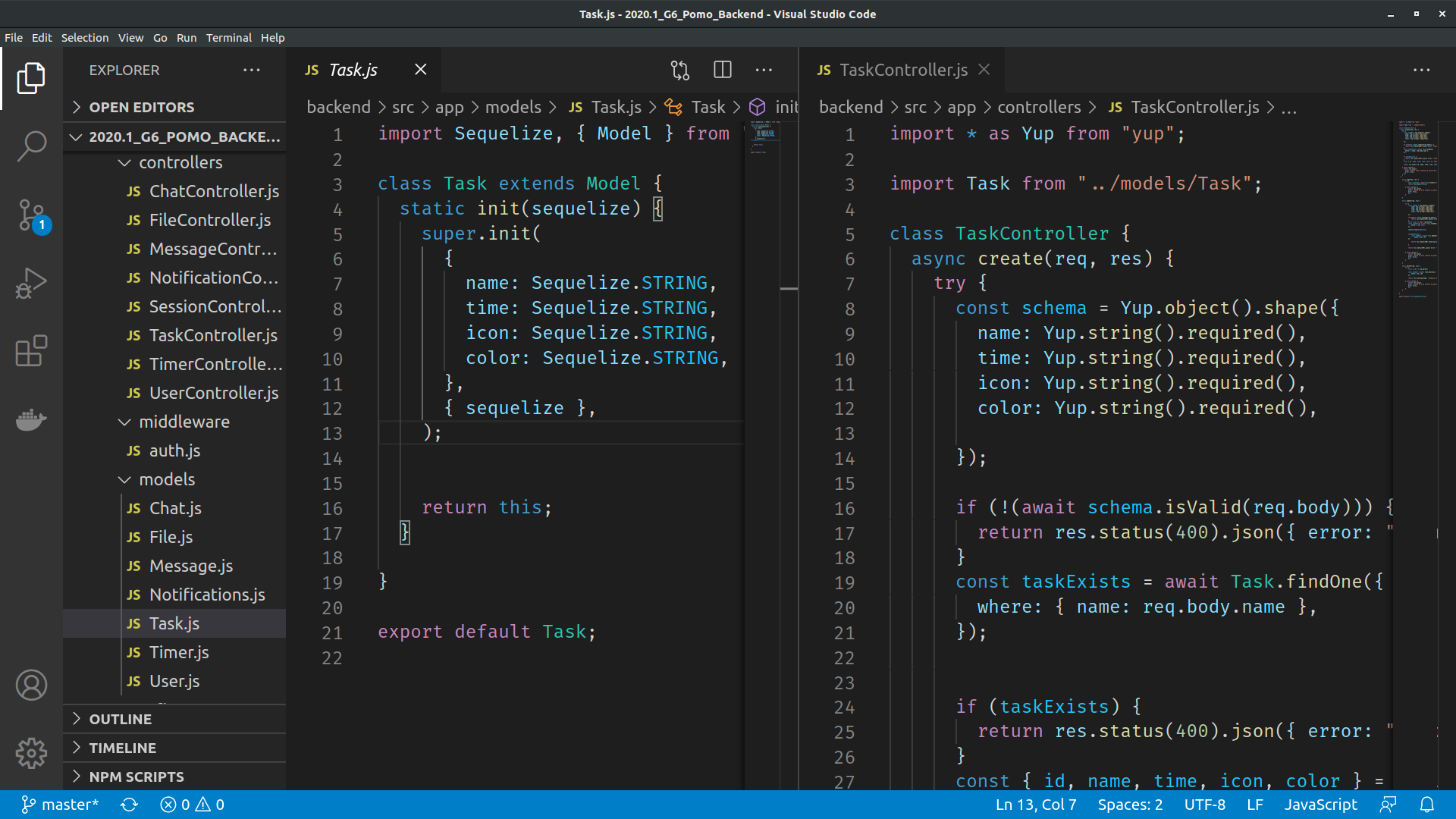The width and height of the screenshot is (1456, 819).
Task: Collapse the controllers folder
Action: click(x=174, y=162)
